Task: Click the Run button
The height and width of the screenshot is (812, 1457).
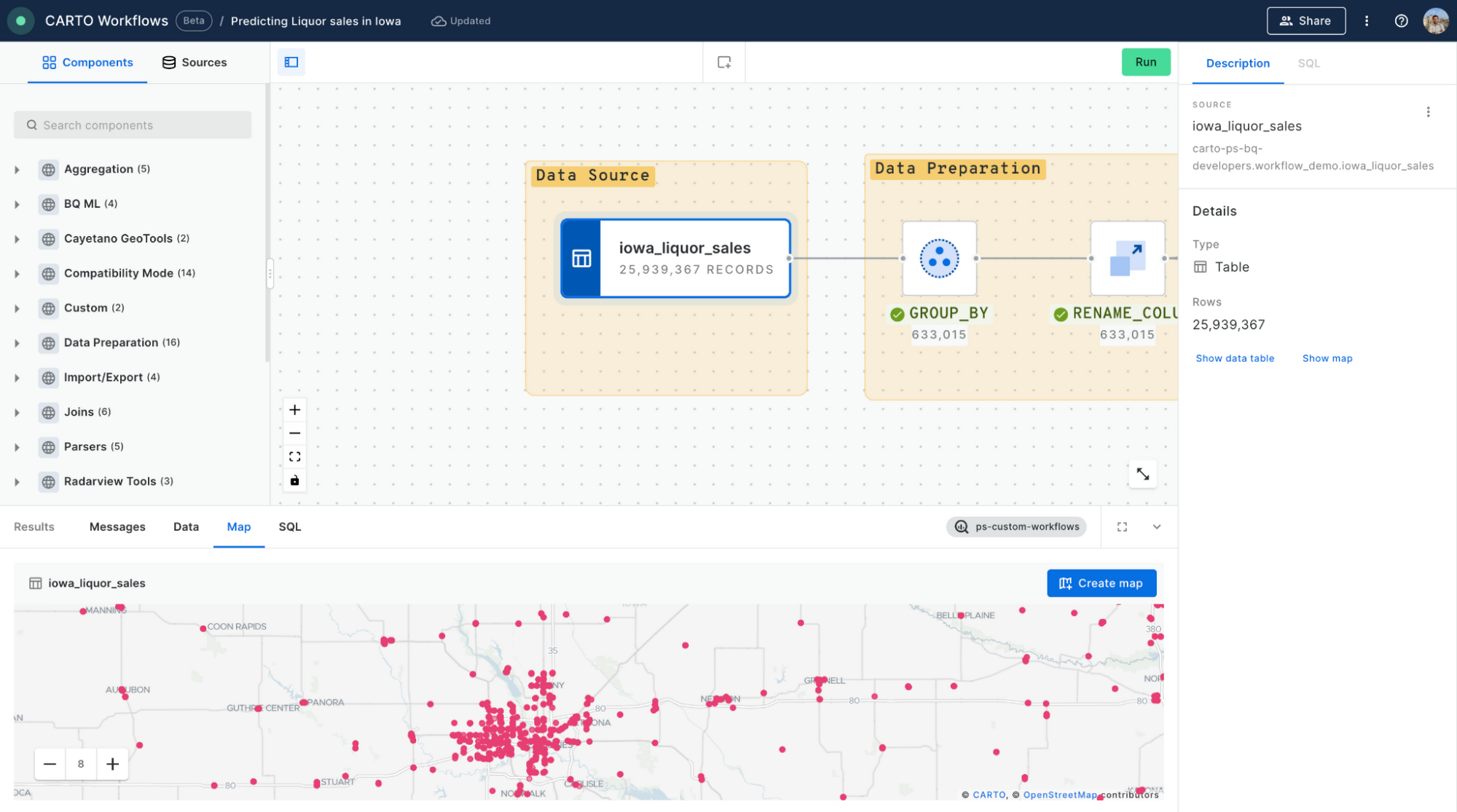Action: point(1145,61)
